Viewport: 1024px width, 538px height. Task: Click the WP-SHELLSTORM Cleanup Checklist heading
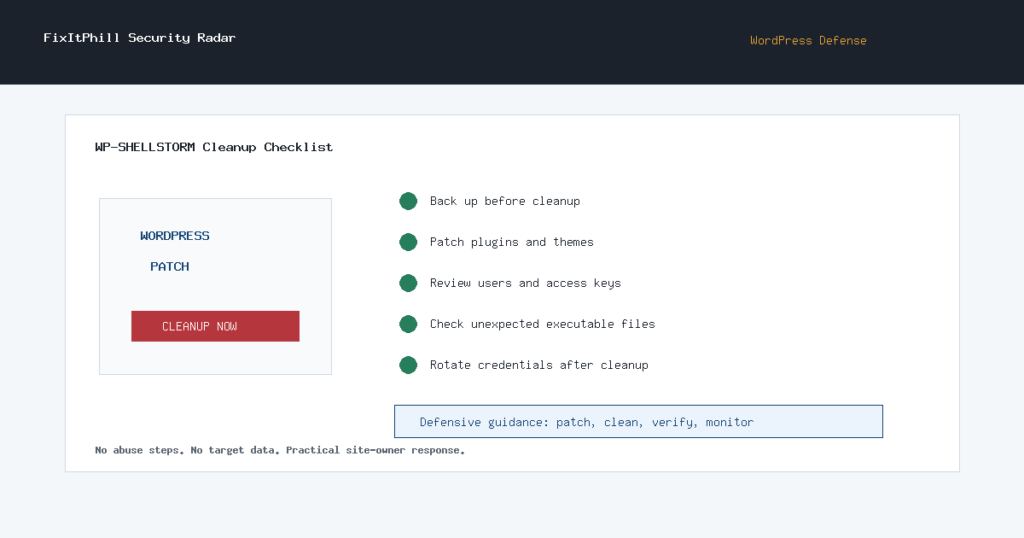(x=214, y=147)
